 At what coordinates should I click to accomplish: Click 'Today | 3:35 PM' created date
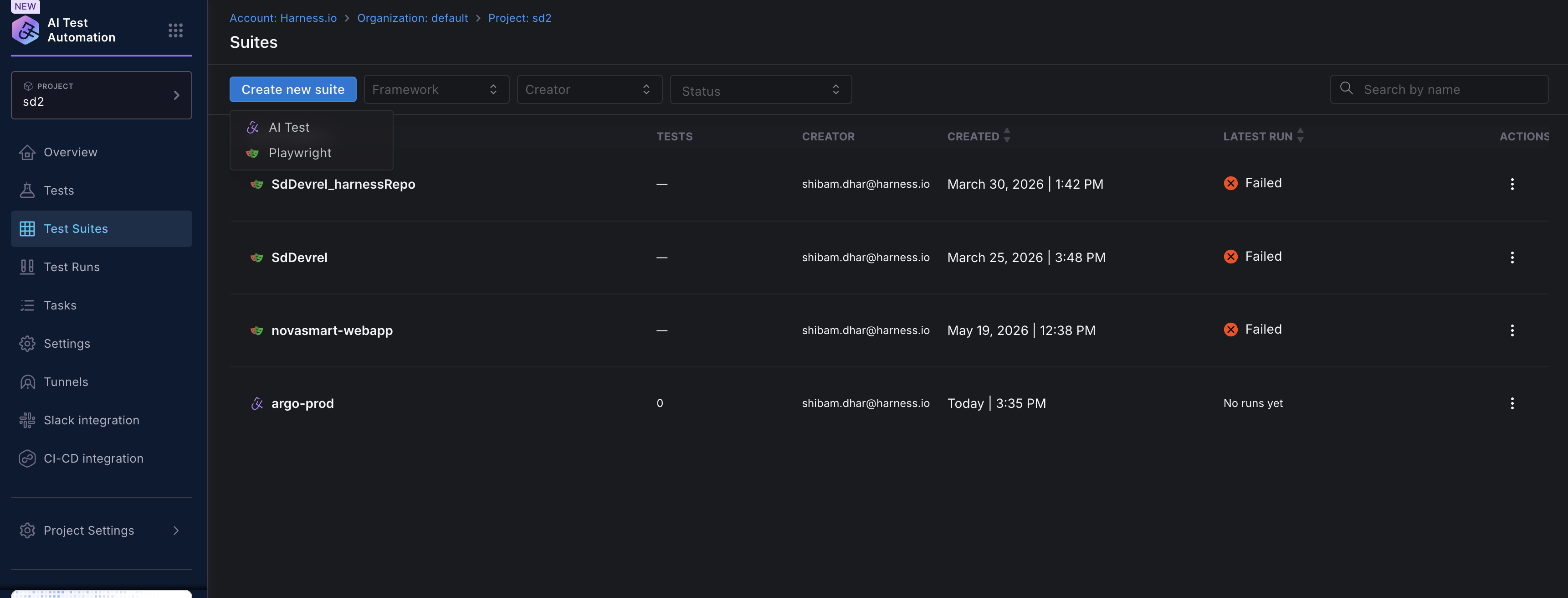tap(996, 403)
